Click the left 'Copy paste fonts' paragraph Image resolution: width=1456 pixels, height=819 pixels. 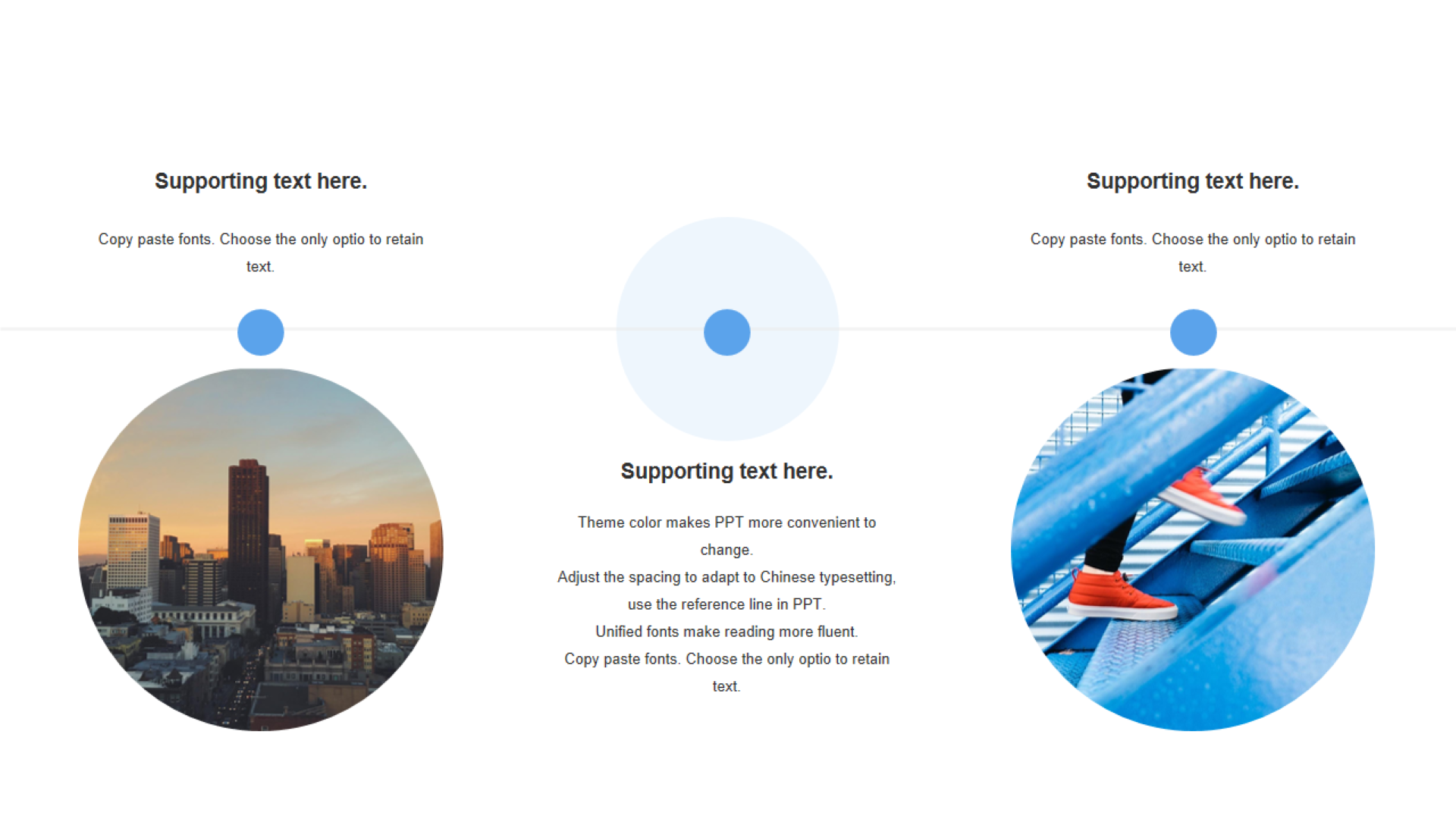click(261, 253)
